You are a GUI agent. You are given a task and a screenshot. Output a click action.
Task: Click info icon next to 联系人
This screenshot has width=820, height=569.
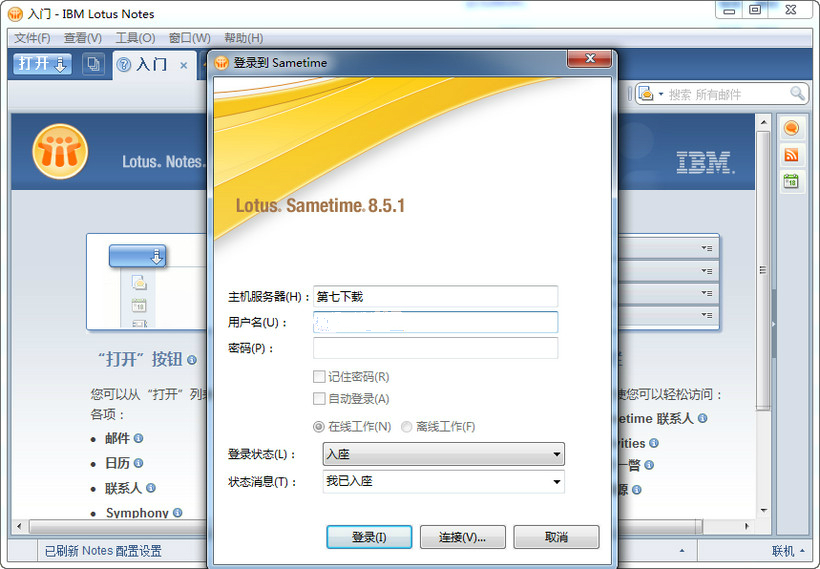coord(151,488)
